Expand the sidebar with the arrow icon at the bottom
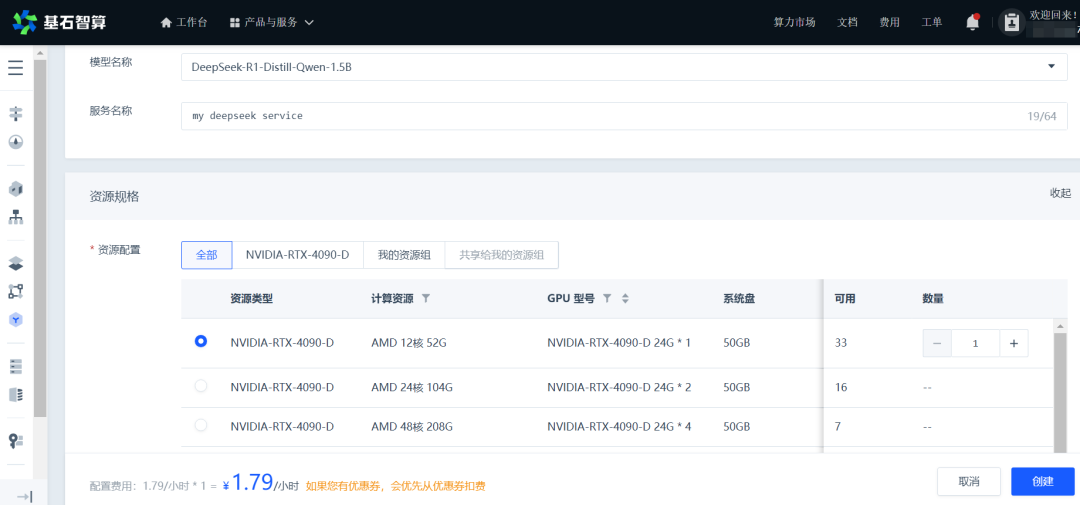 click(x=24, y=497)
